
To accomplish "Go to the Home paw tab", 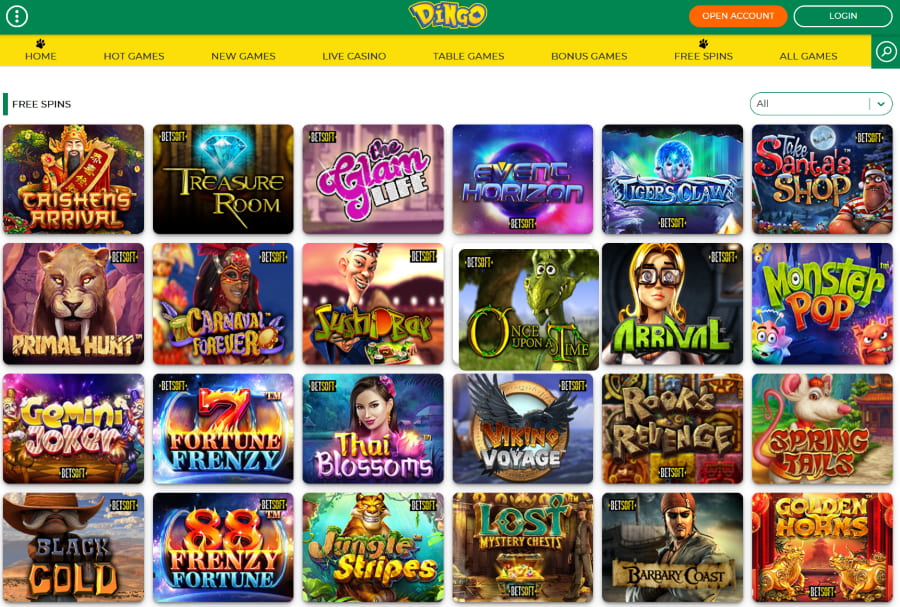I will tap(41, 51).
